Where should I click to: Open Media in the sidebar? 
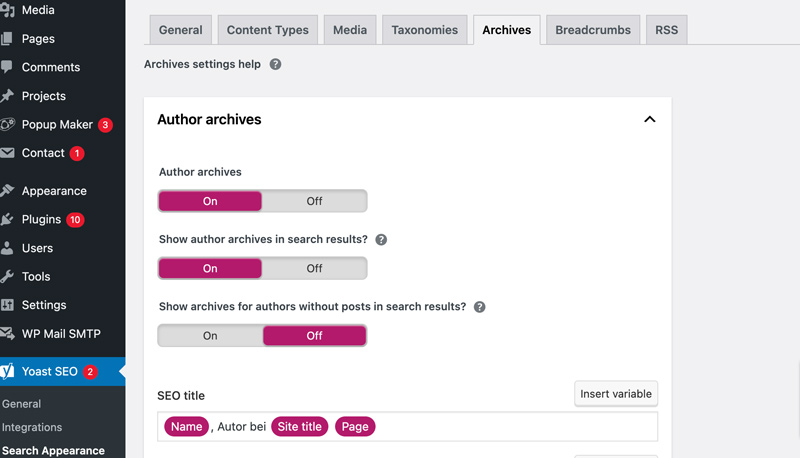click(38, 10)
